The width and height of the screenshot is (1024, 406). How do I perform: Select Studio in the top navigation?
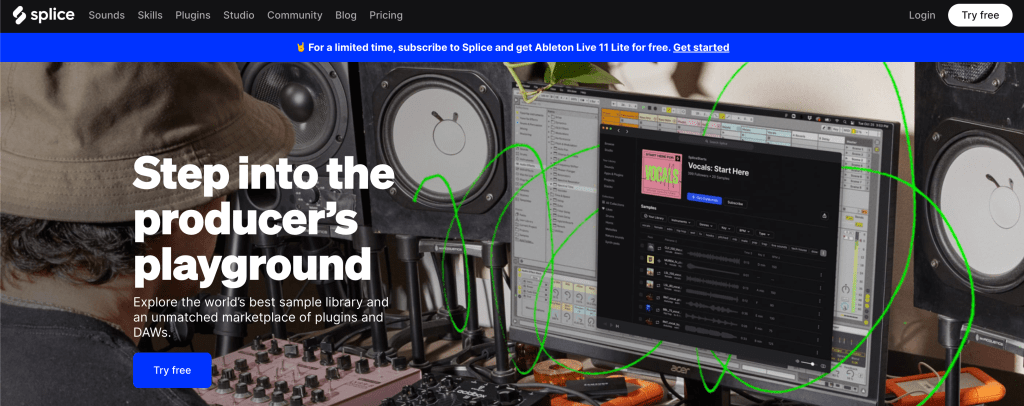(238, 16)
